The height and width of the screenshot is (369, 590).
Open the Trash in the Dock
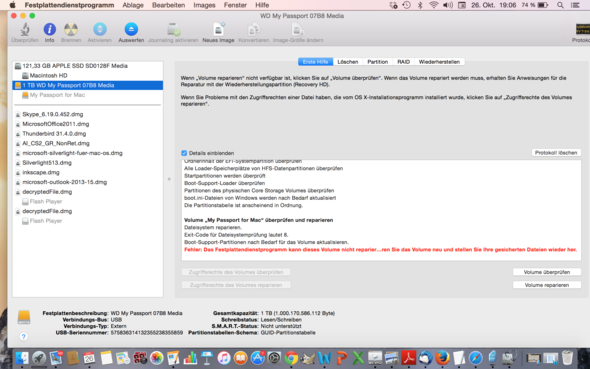point(567,358)
